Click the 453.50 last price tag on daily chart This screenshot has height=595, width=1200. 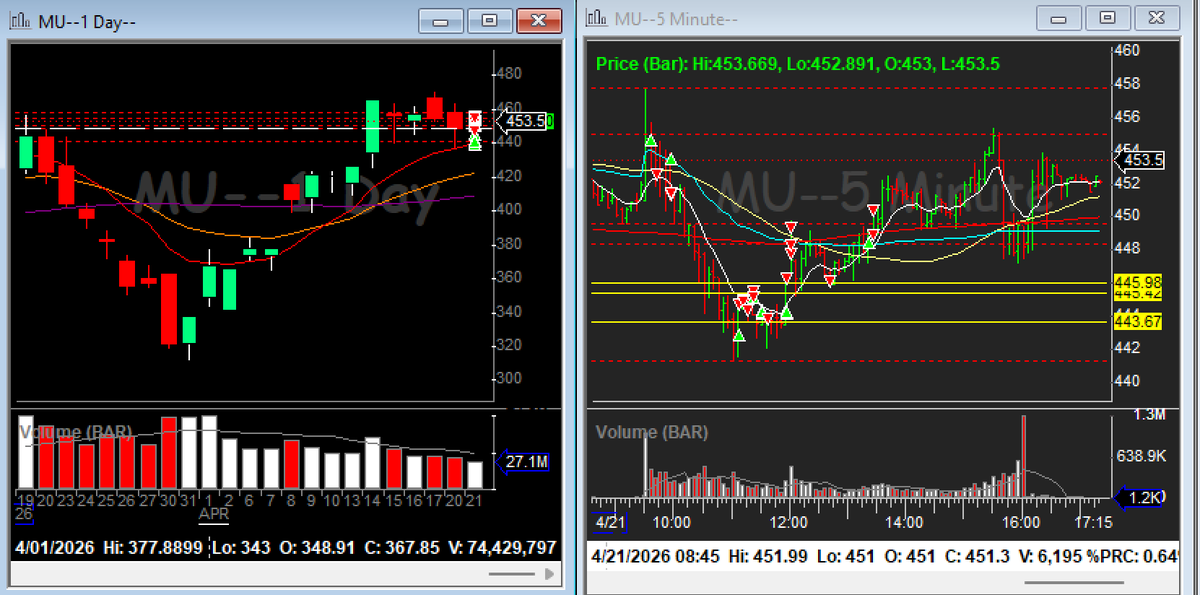[525, 121]
